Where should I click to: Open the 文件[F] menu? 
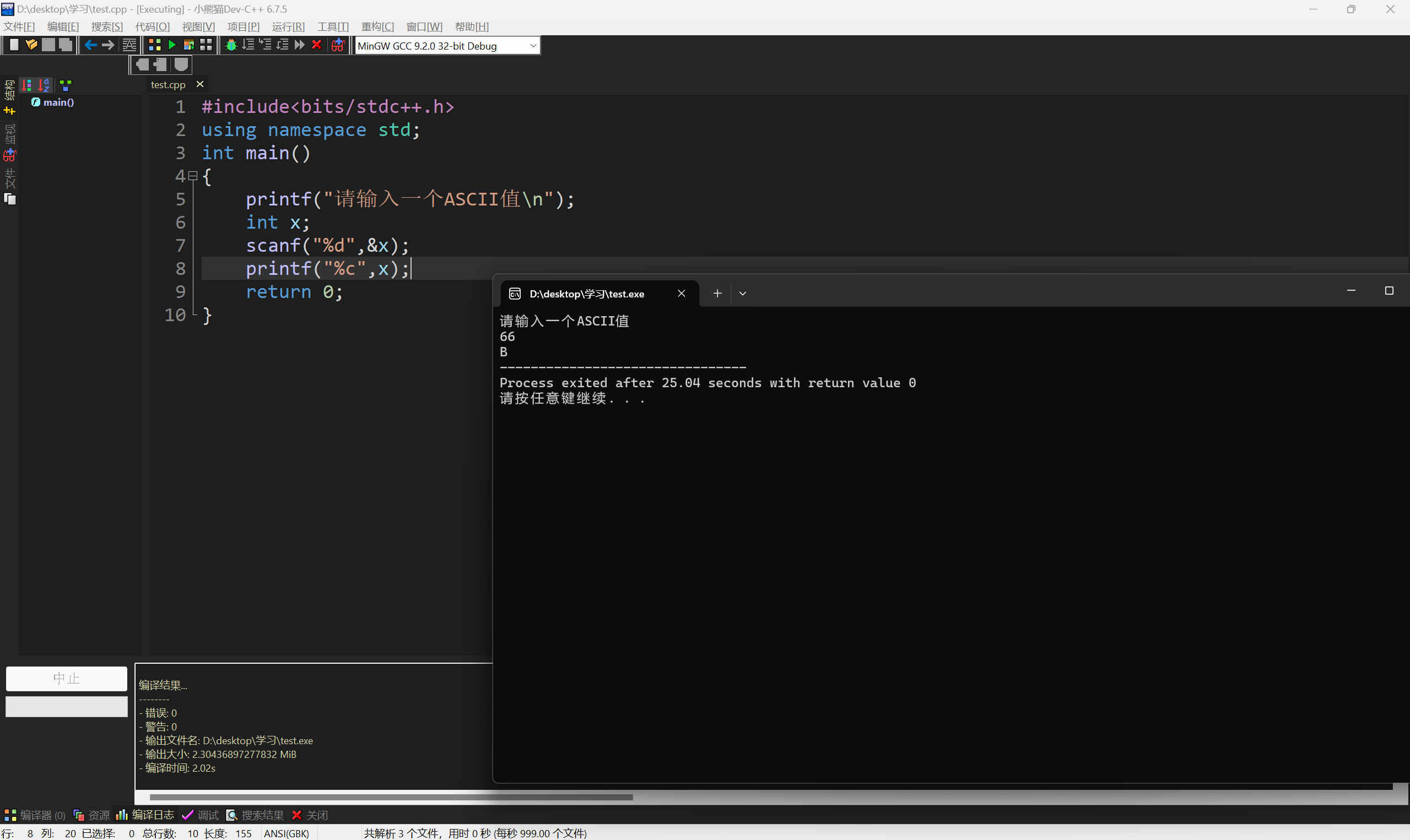pos(19,26)
